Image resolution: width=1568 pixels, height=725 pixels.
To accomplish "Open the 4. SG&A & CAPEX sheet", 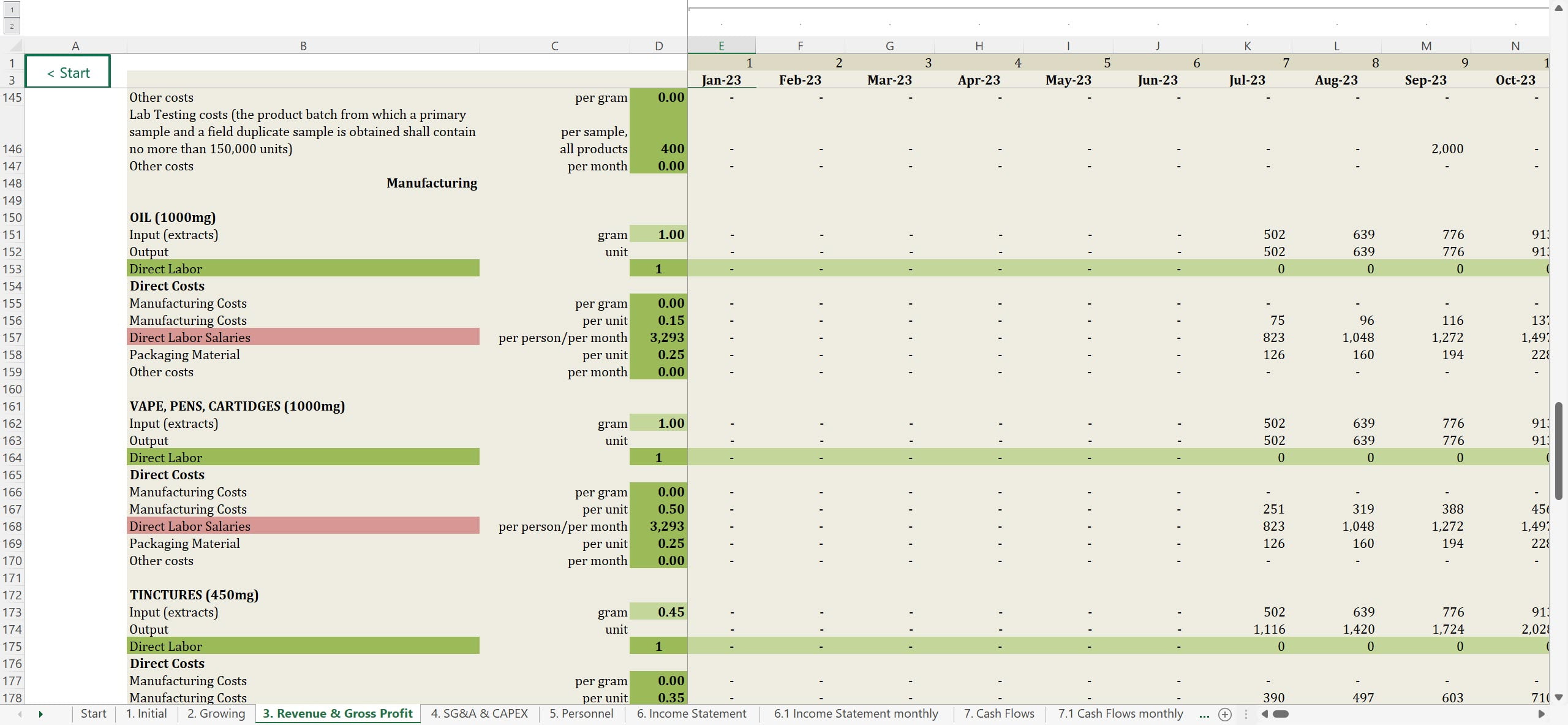I will pos(479,713).
